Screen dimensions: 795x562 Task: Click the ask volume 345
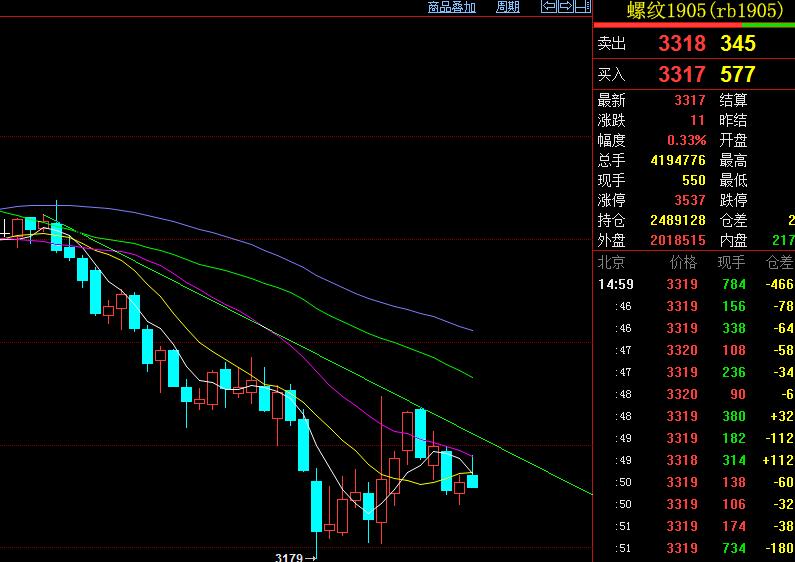pyautogui.click(x=738, y=43)
